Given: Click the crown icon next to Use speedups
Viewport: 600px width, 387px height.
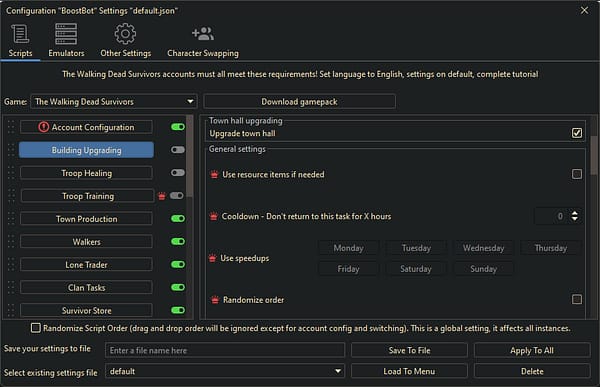Looking at the screenshot, I should tap(212, 258).
